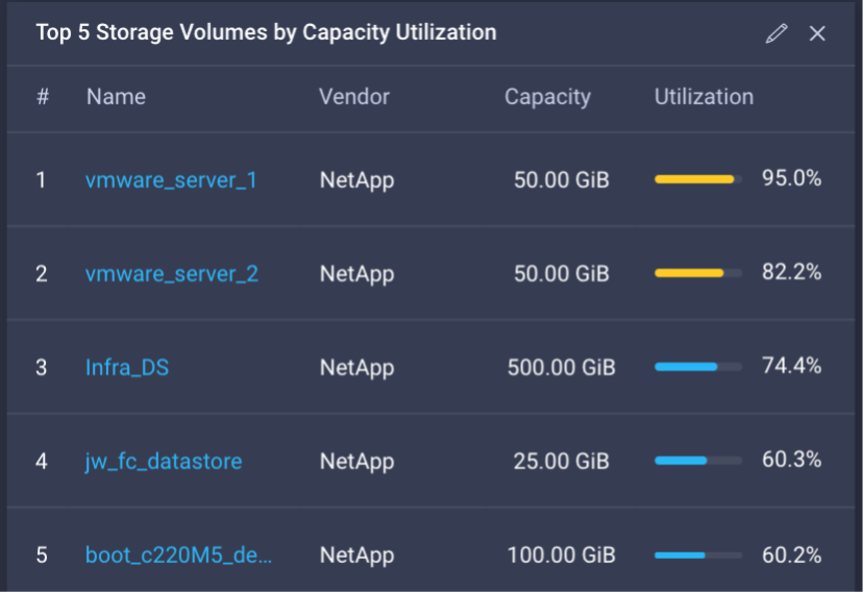Image resolution: width=866 pixels, height=595 pixels.
Task: Close the Top 5 Storage Volumes widget
Action: click(x=817, y=33)
